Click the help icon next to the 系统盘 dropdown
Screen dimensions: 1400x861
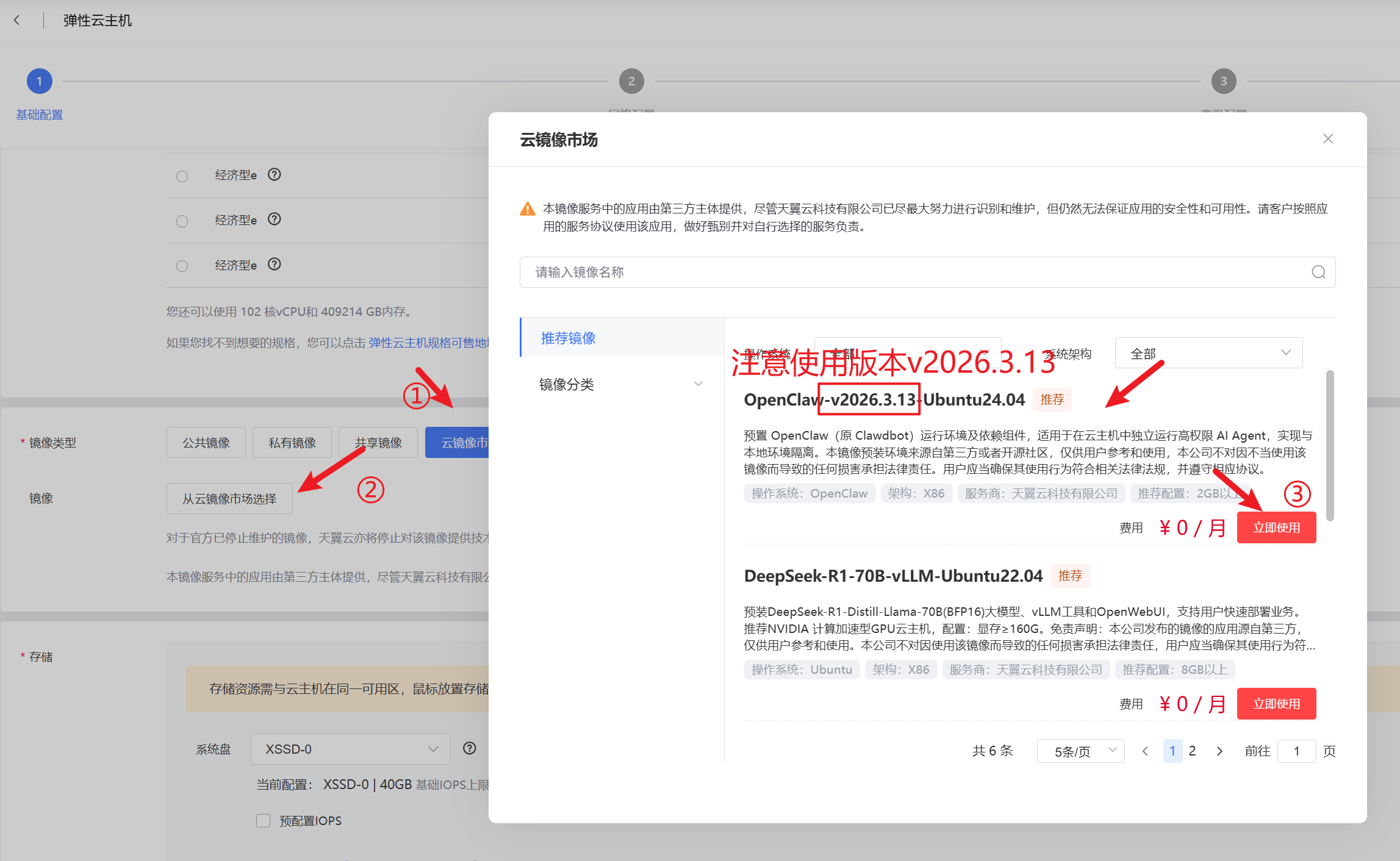(469, 748)
